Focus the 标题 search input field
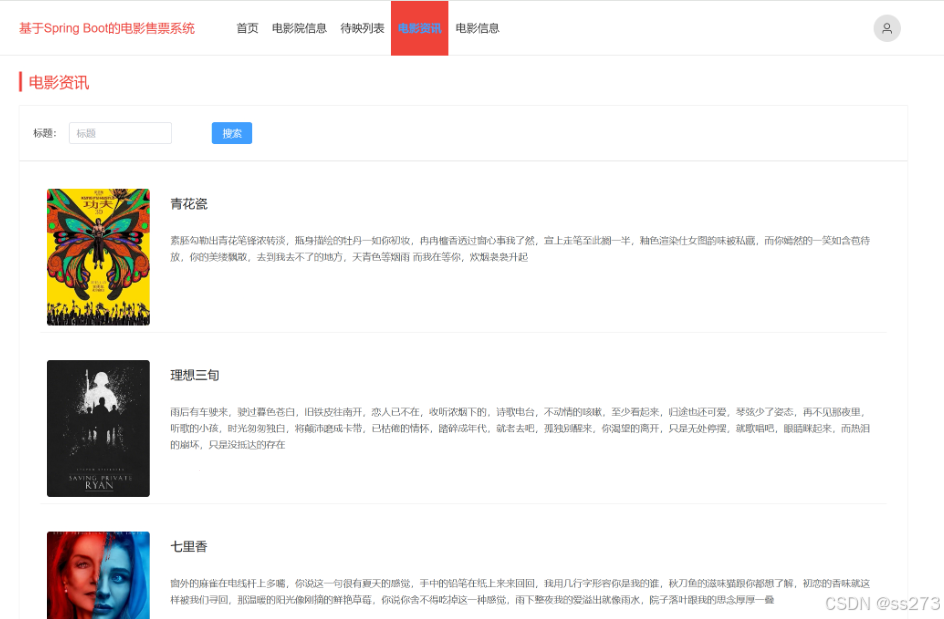Viewport: 944px width, 619px height. (120, 133)
